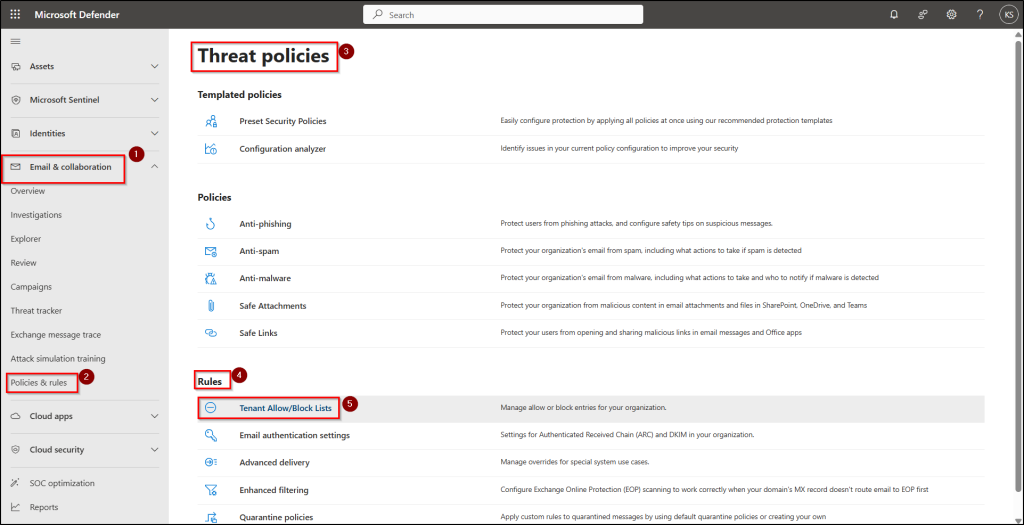Click the Enhanced filtering funnel icon
Image resolution: width=1024 pixels, height=525 pixels.
coord(211,490)
